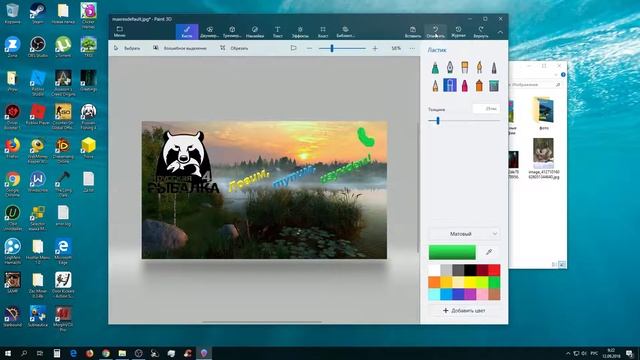Click the 58% zoom percentage field

(396, 48)
